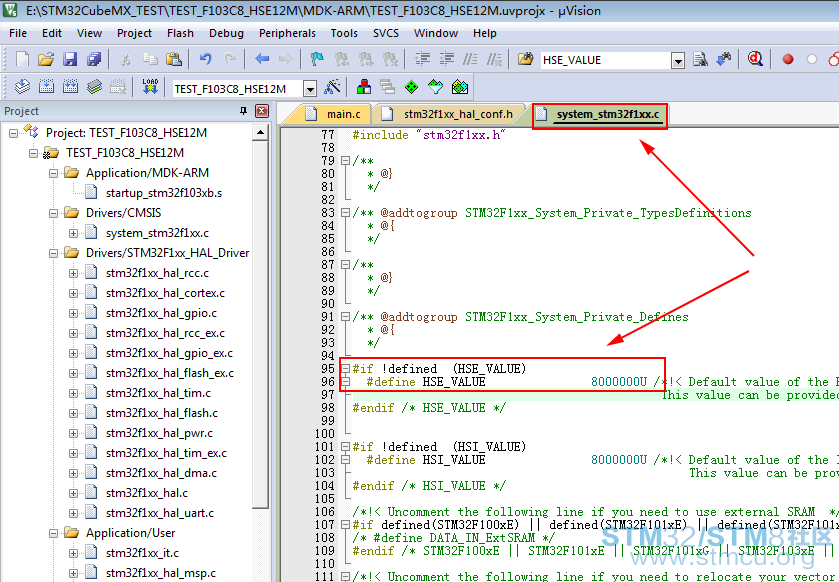Select stm32f1xx_hal_pwr.c file
839x582 pixels.
(x=159, y=433)
